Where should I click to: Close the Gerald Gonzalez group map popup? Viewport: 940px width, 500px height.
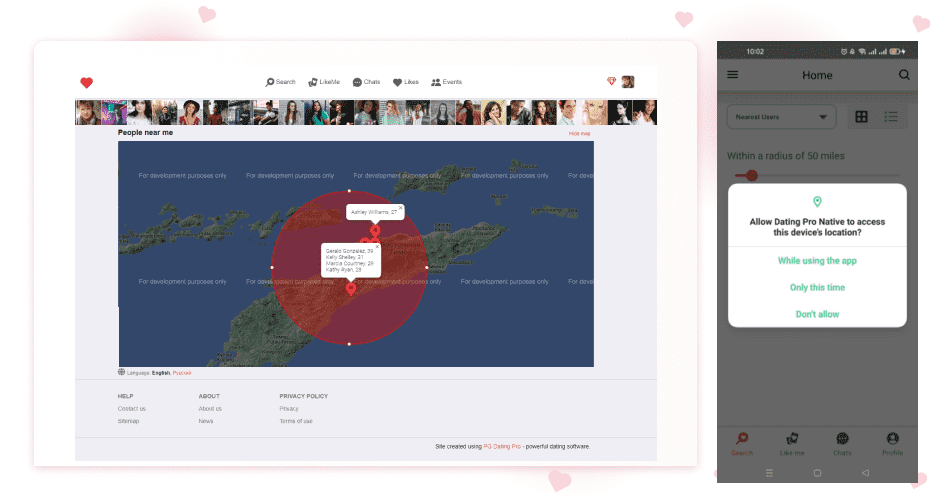point(377,246)
